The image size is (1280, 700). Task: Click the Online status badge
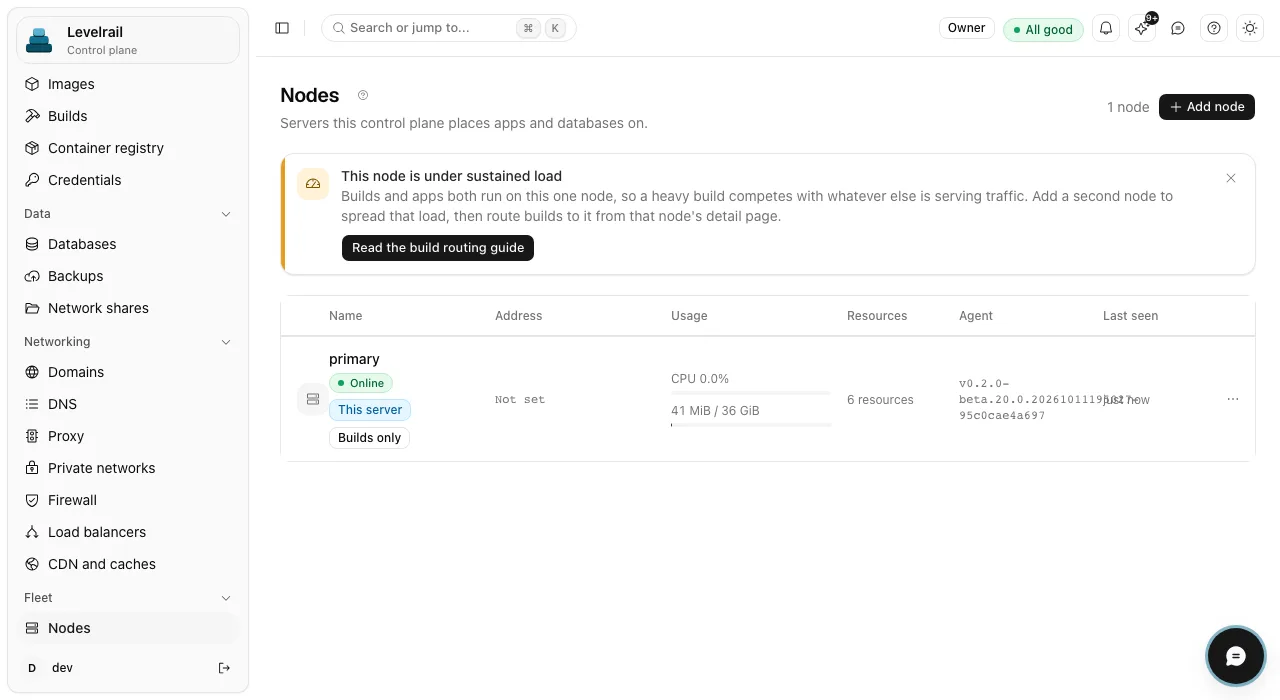pyautogui.click(x=361, y=383)
